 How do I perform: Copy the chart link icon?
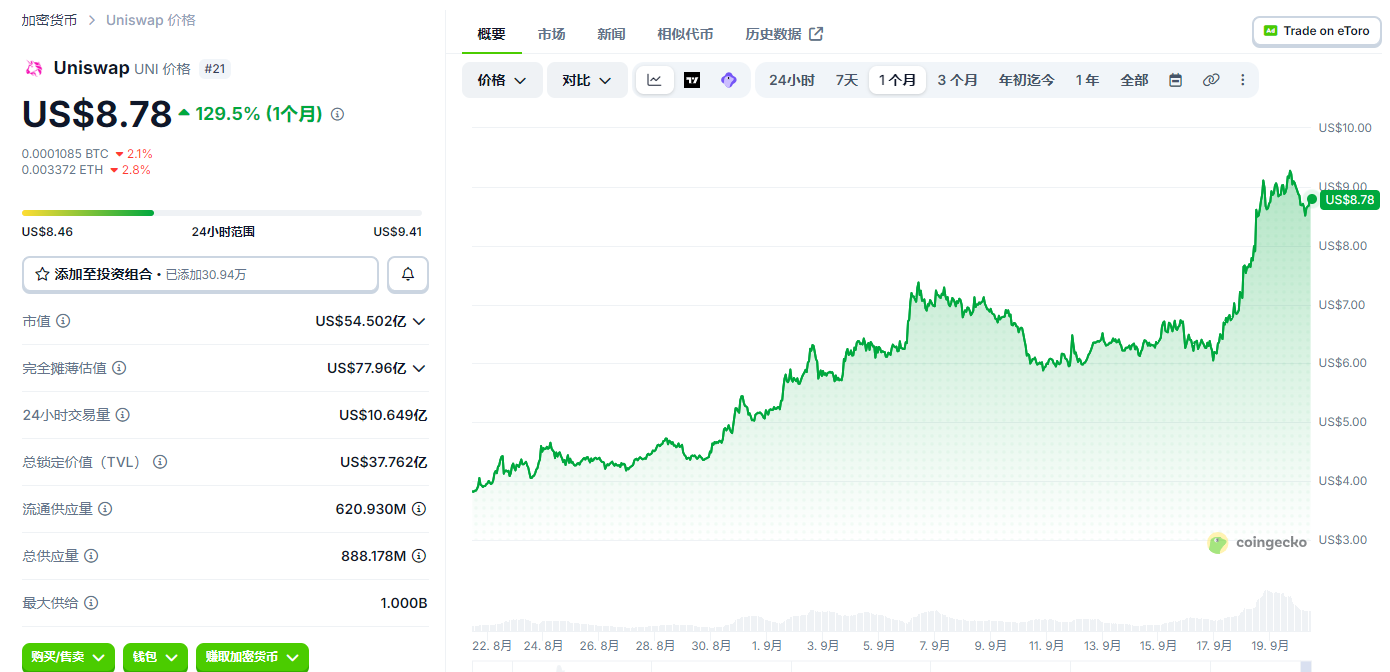[1211, 80]
